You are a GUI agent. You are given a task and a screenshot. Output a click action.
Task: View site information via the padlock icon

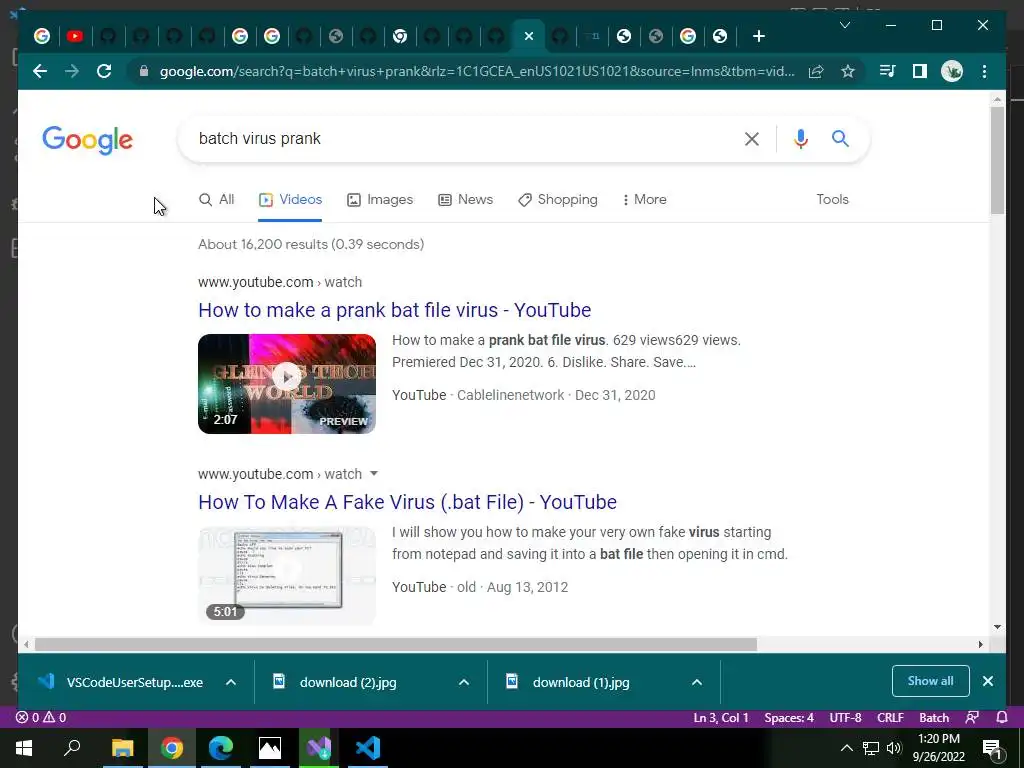(x=144, y=71)
